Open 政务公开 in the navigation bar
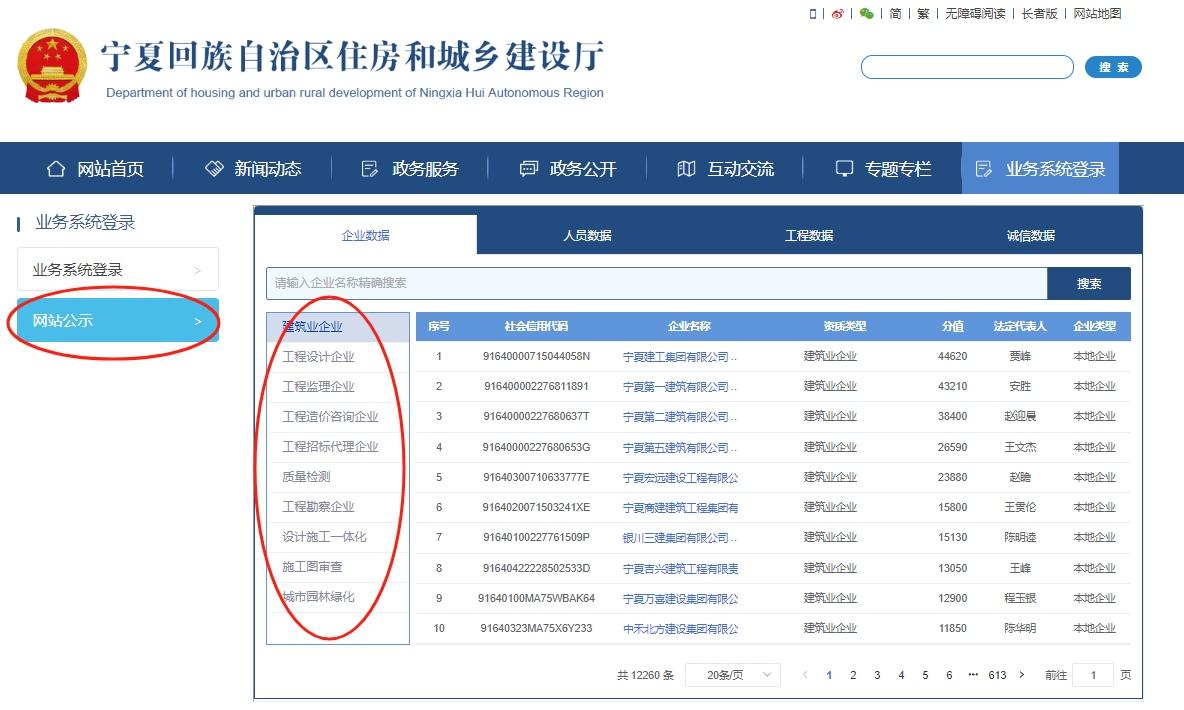The image size is (1184, 710). point(568,168)
